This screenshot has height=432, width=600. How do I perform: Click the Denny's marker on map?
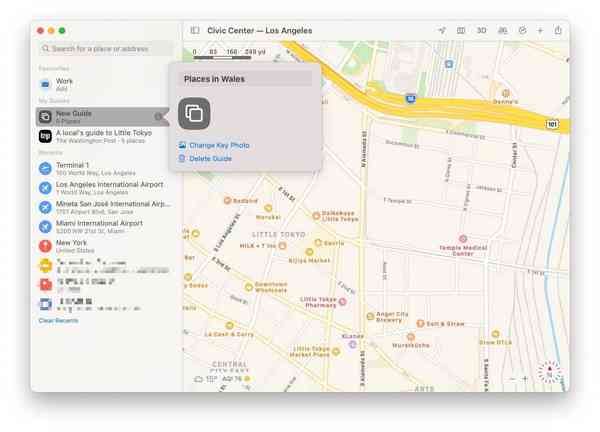point(506,93)
